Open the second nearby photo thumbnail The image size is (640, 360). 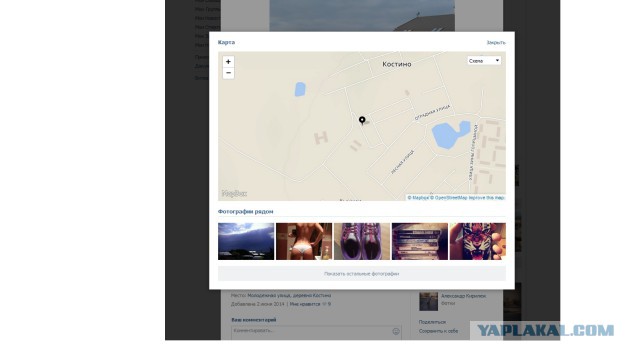tap(304, 241)
